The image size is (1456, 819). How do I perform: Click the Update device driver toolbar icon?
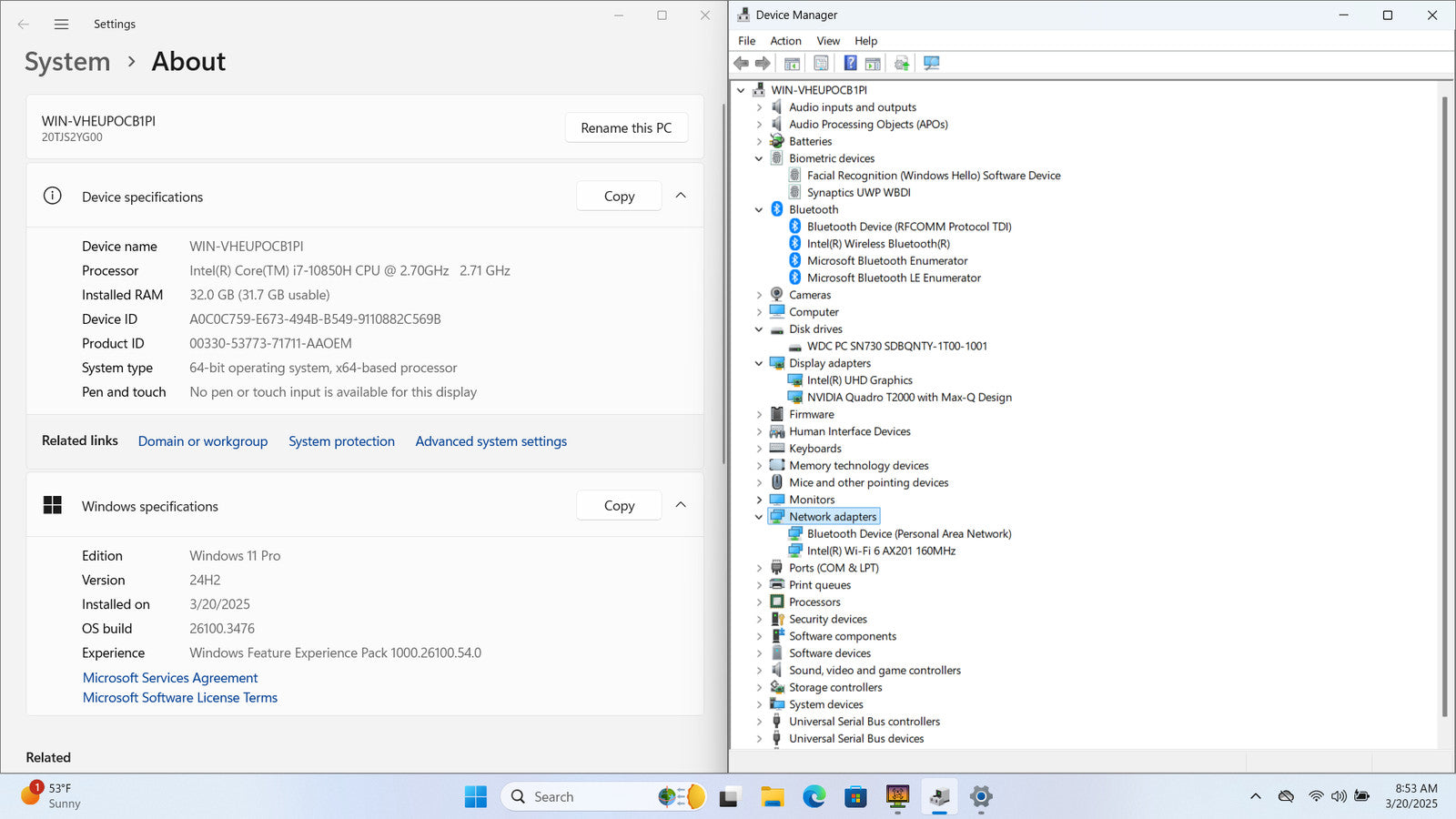(x=902, y=63)
